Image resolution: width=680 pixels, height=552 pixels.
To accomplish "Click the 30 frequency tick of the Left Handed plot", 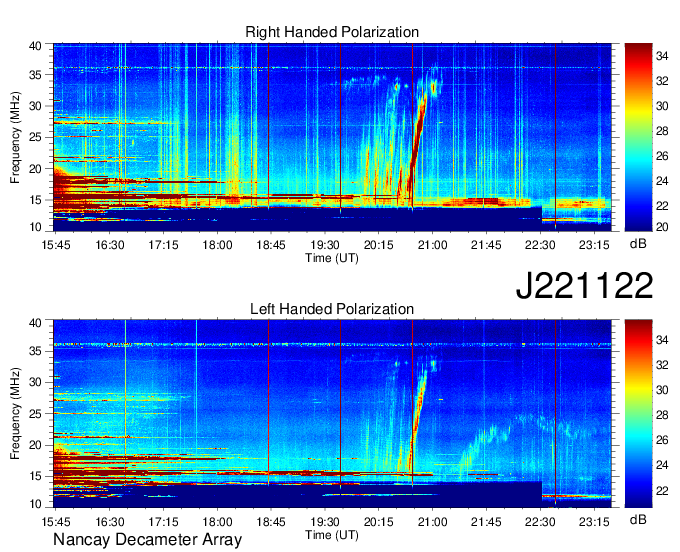I will 36,382.
